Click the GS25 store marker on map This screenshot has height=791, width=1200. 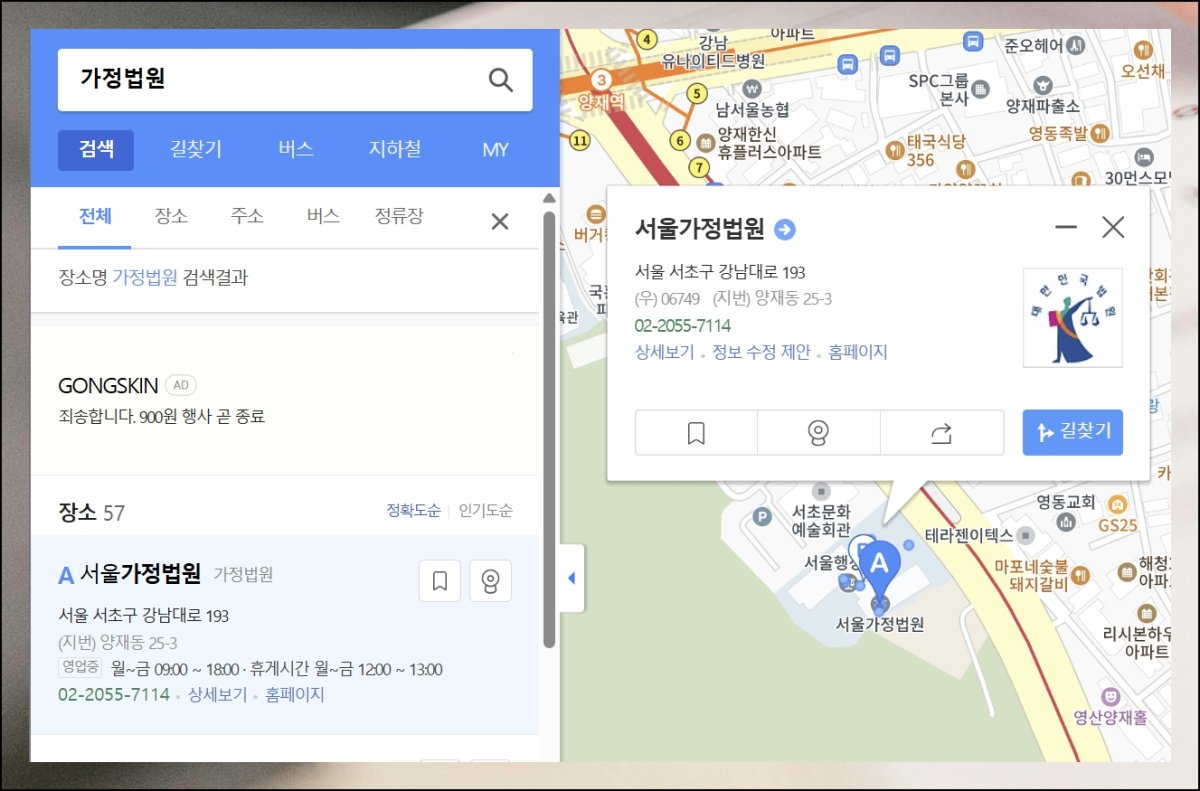pos(1119,504)
